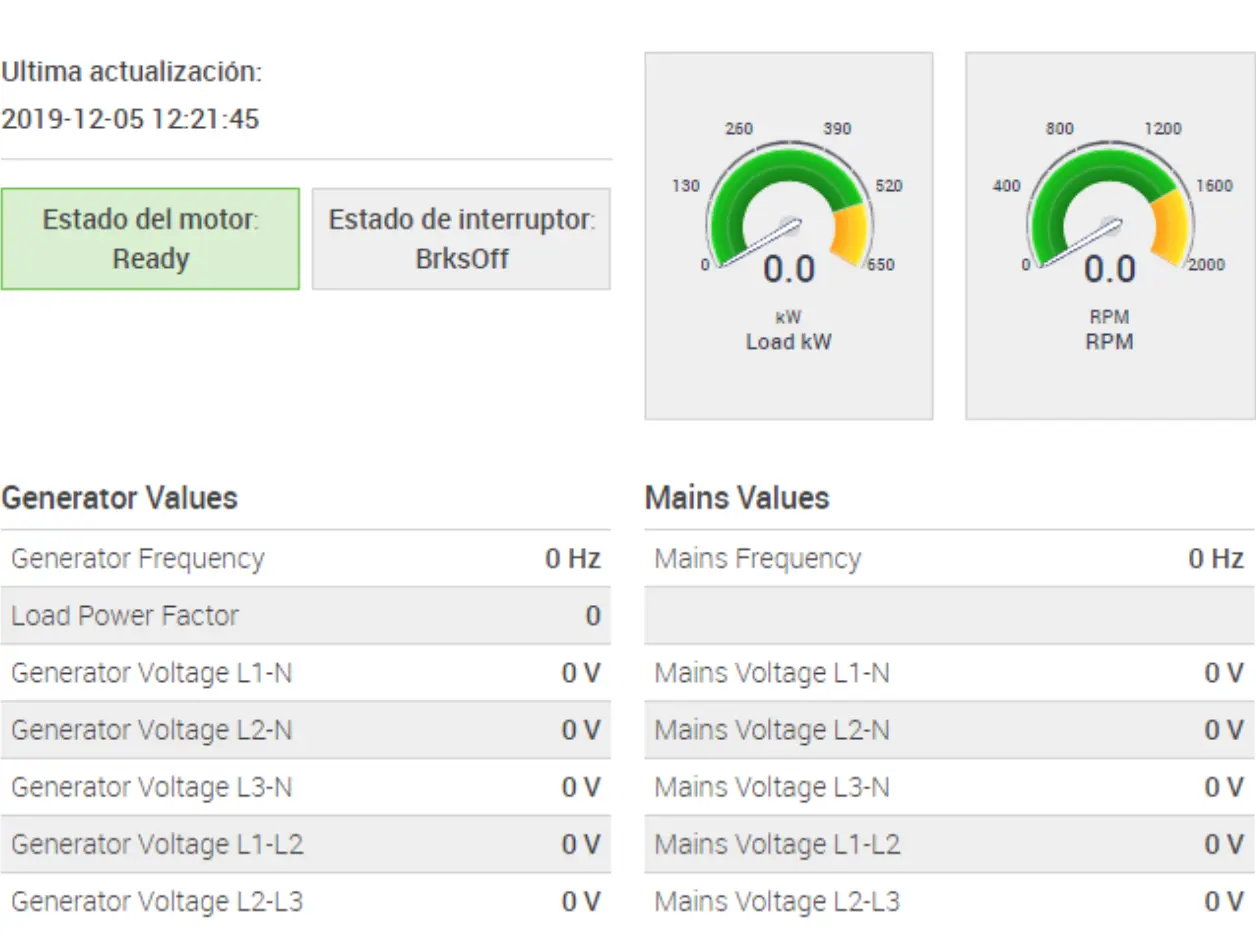Click the Mains Values heading

(x=737, y=497)
